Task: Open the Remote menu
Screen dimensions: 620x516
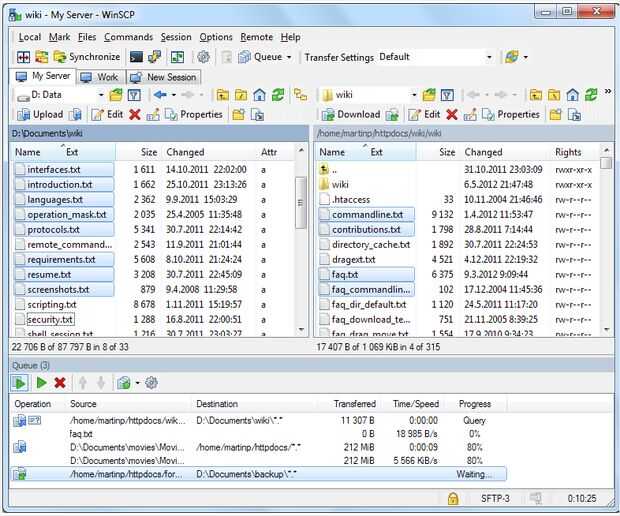Action: [257, 37]
